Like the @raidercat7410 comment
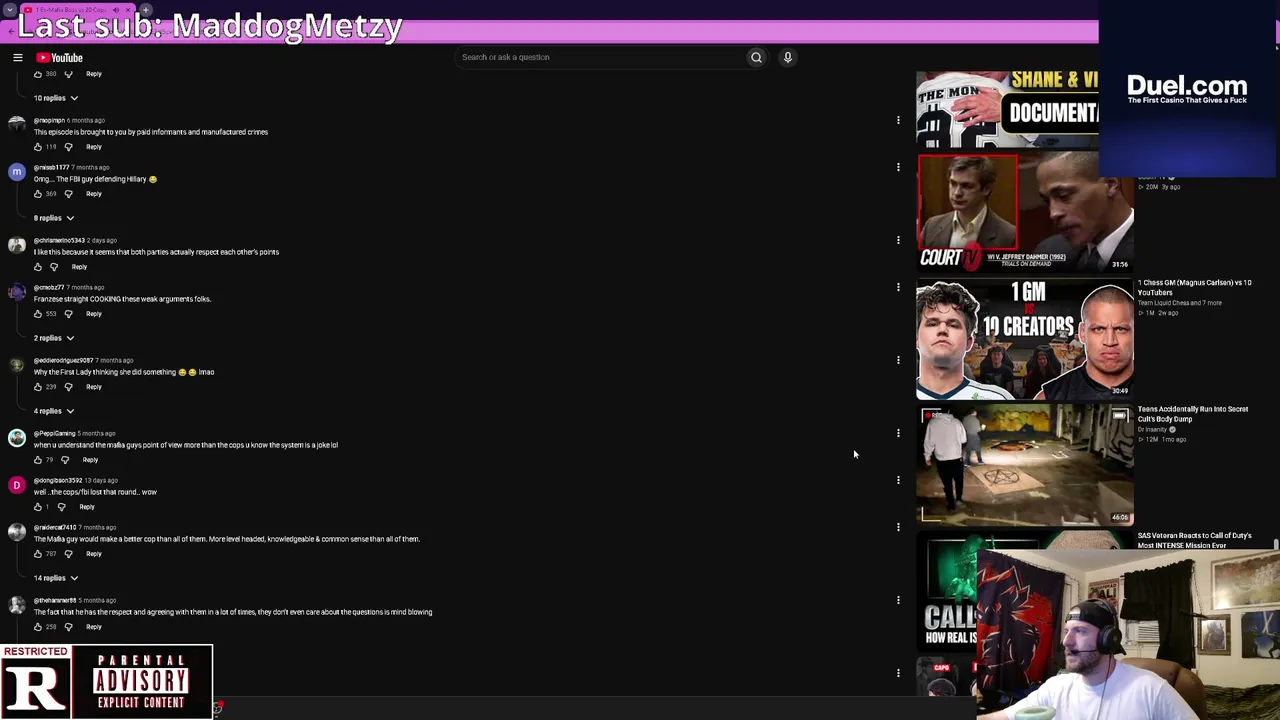Viewport: 1280px width, 720px height. (38, 554)
